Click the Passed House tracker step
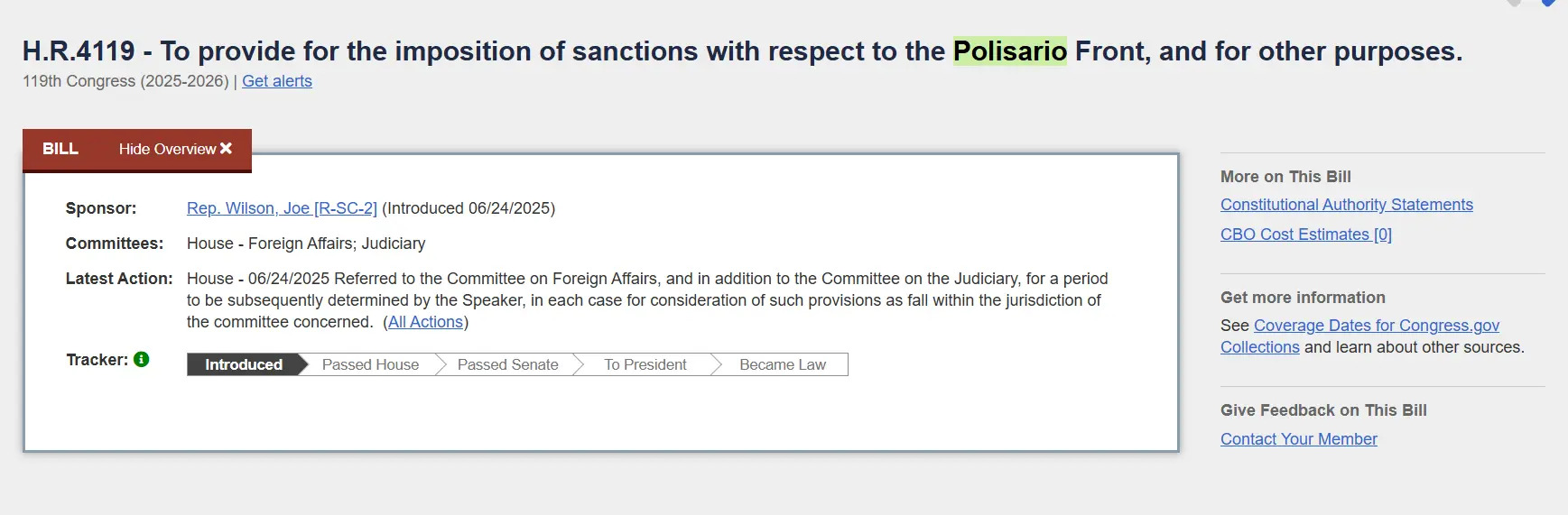This screenshot has height=515, width=1568. point(370,364)
